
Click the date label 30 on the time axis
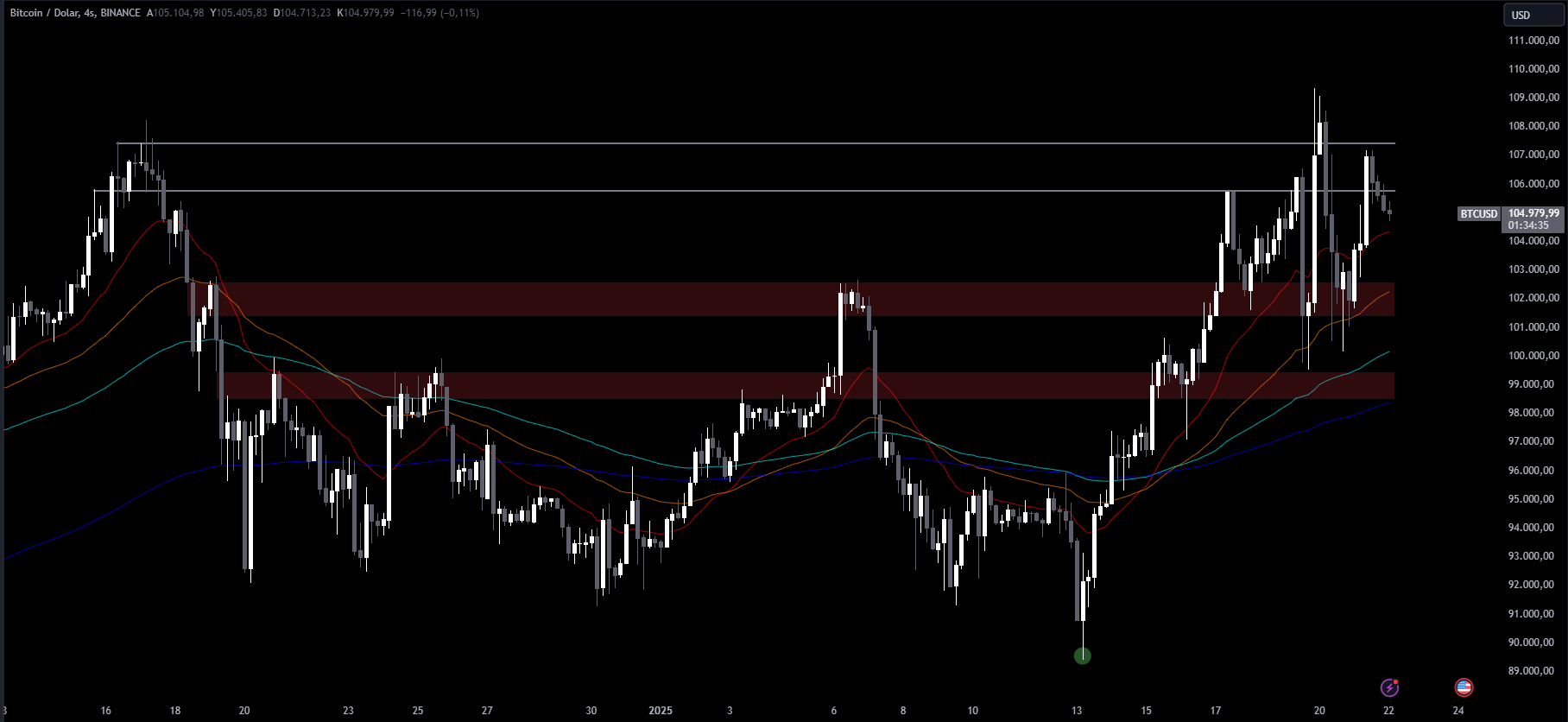tap(591, 711)
